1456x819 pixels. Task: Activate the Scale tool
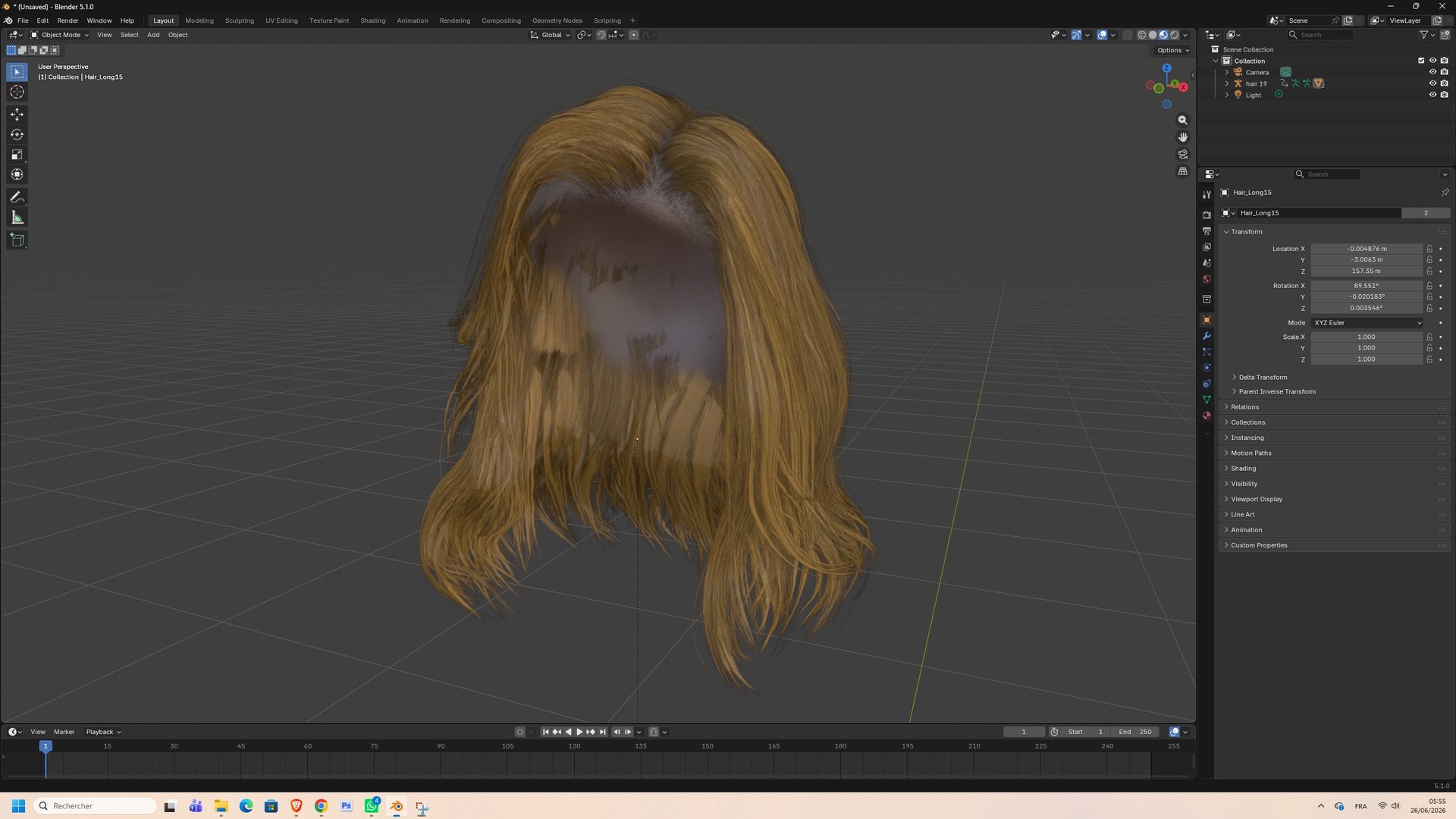click(17, 155)
